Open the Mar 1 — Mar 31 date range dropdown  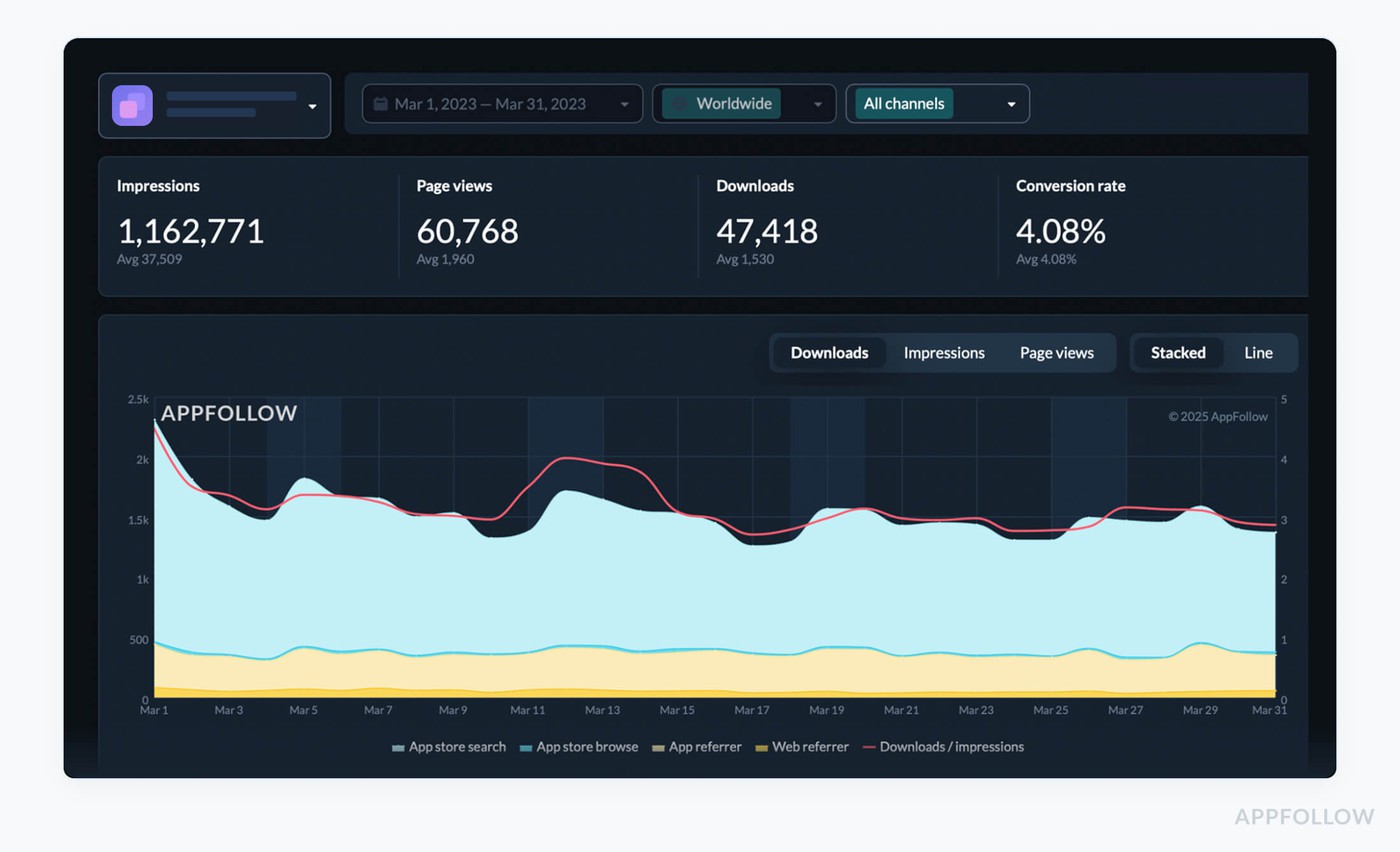[500, 103]
